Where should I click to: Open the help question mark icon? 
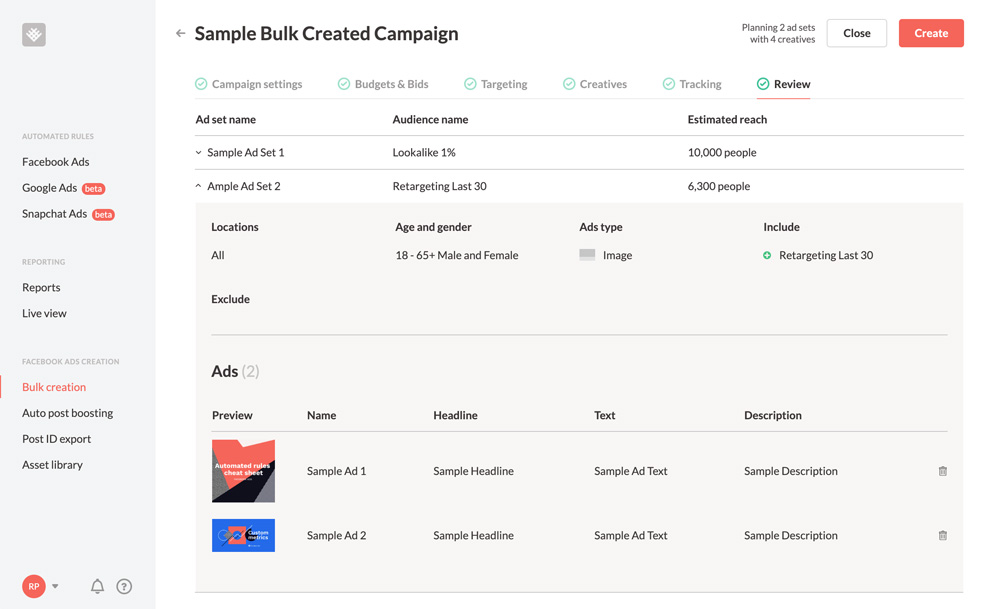pyautogui.click(x=124, y=587)
